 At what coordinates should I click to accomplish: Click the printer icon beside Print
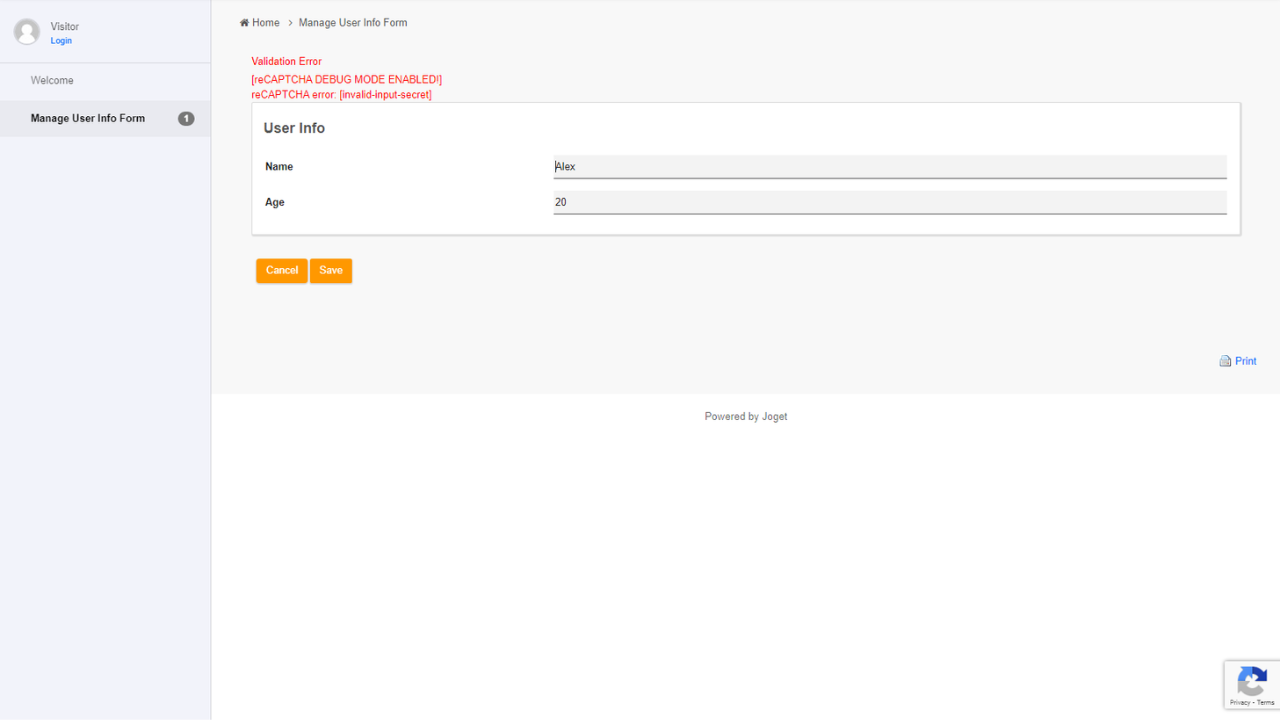coord(1225,362)
